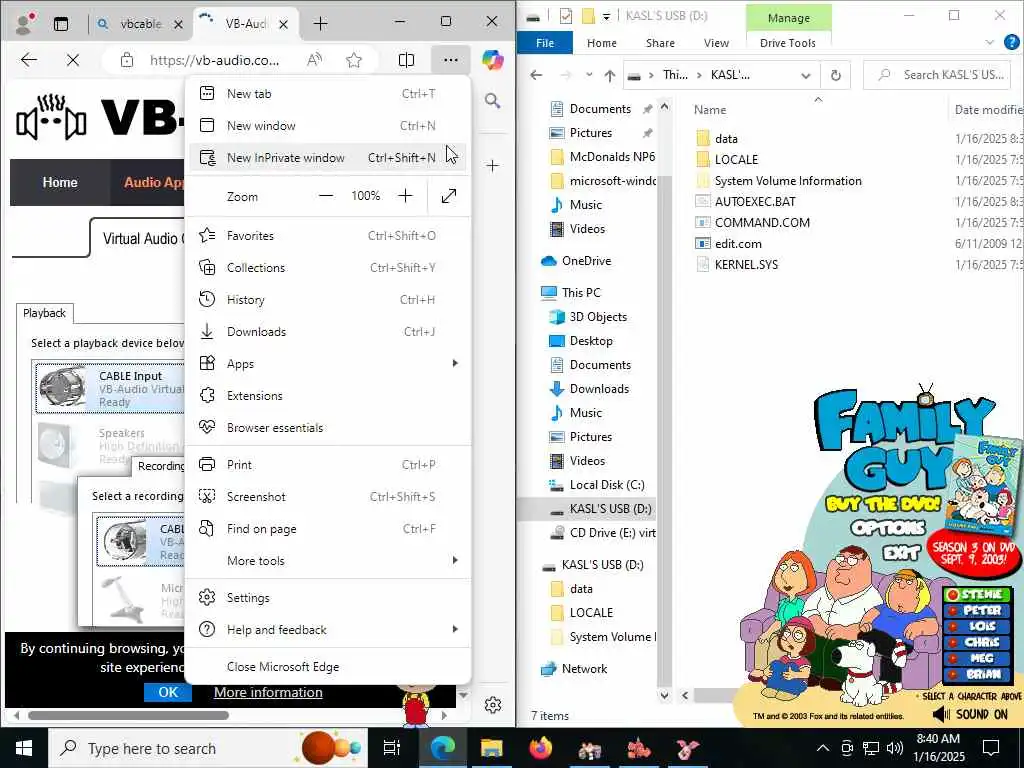Open Edge sidebar search icon
This screenshot has height=768, width=1024.
[492, 101]
